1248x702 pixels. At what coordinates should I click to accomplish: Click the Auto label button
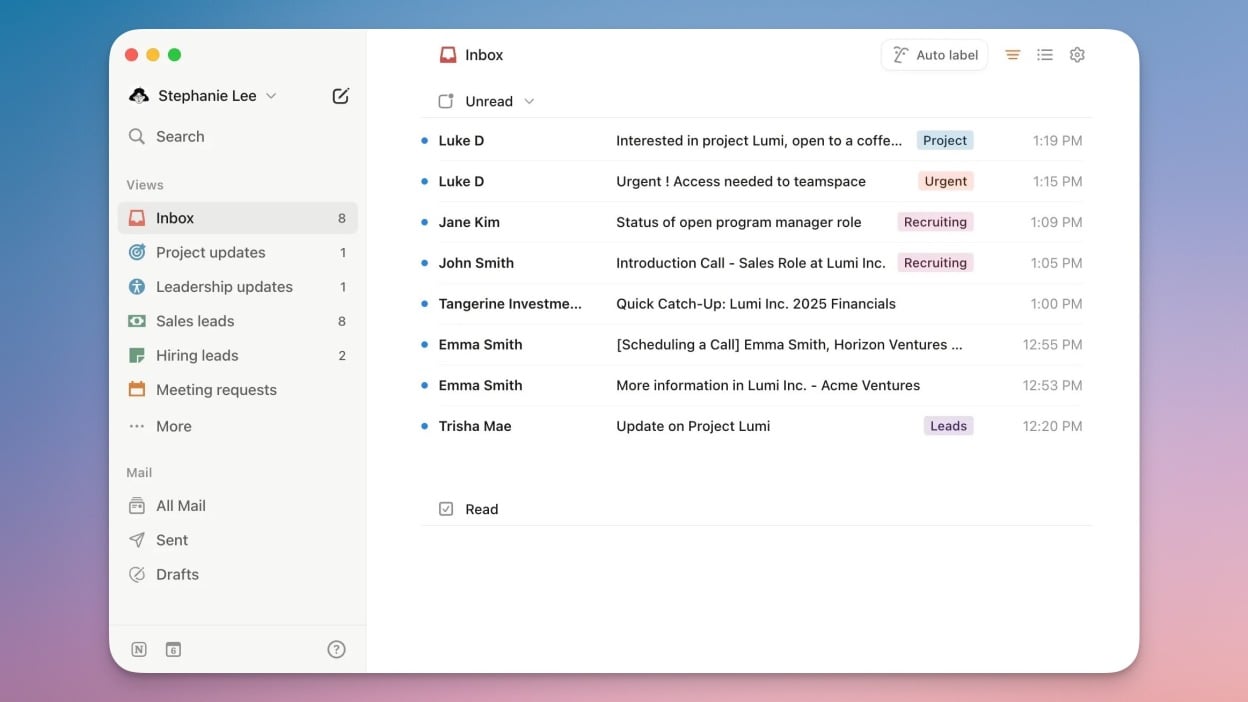click(x=934, y=55)
